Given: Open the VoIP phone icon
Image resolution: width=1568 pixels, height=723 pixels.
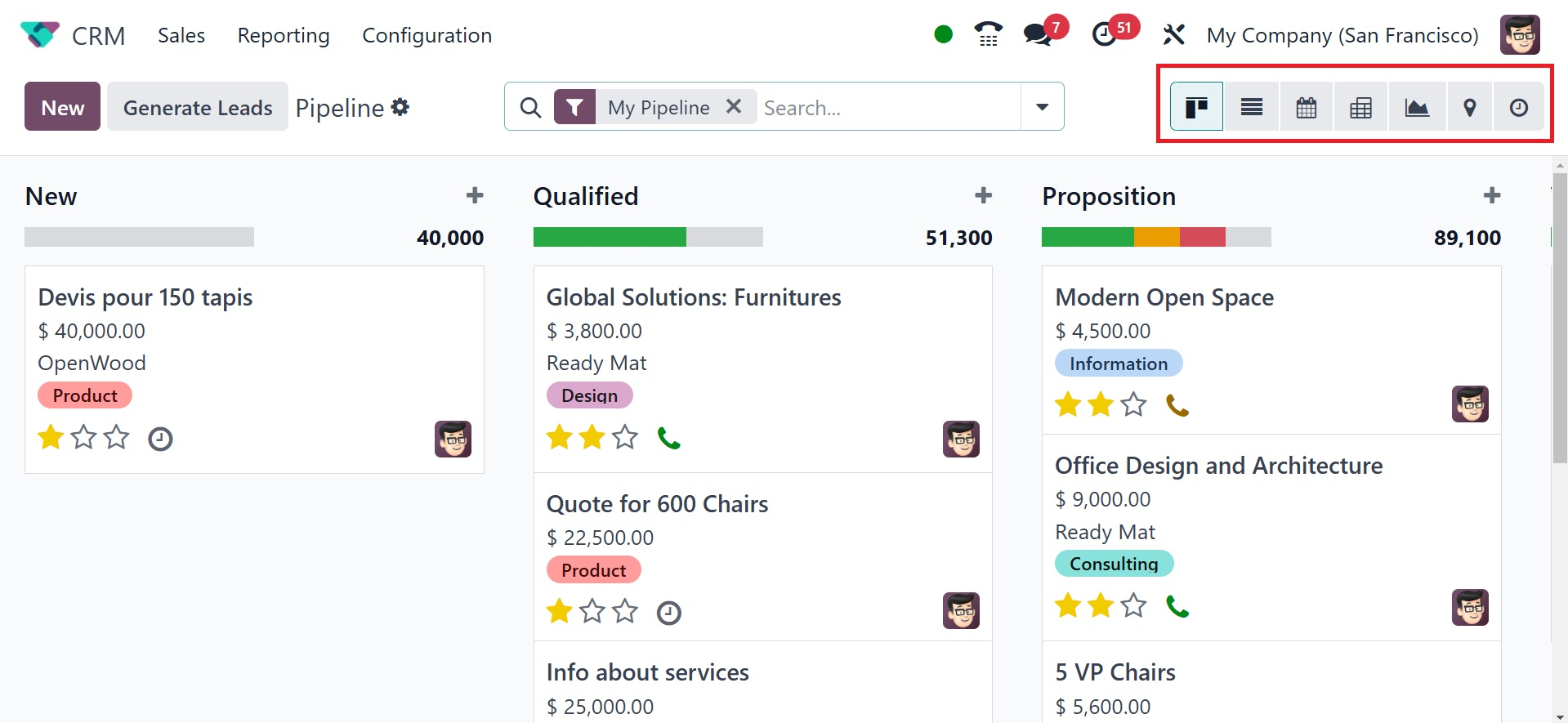Looking at the screenshot, I should coord(988,34).
